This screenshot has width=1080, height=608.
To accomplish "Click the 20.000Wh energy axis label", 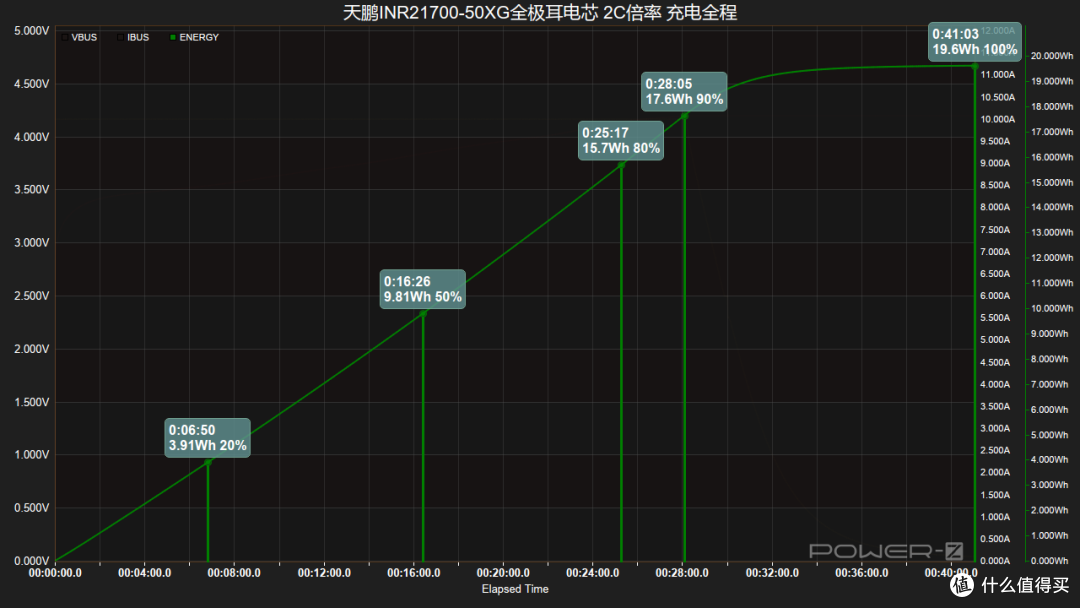I will tap(1052, 56).
